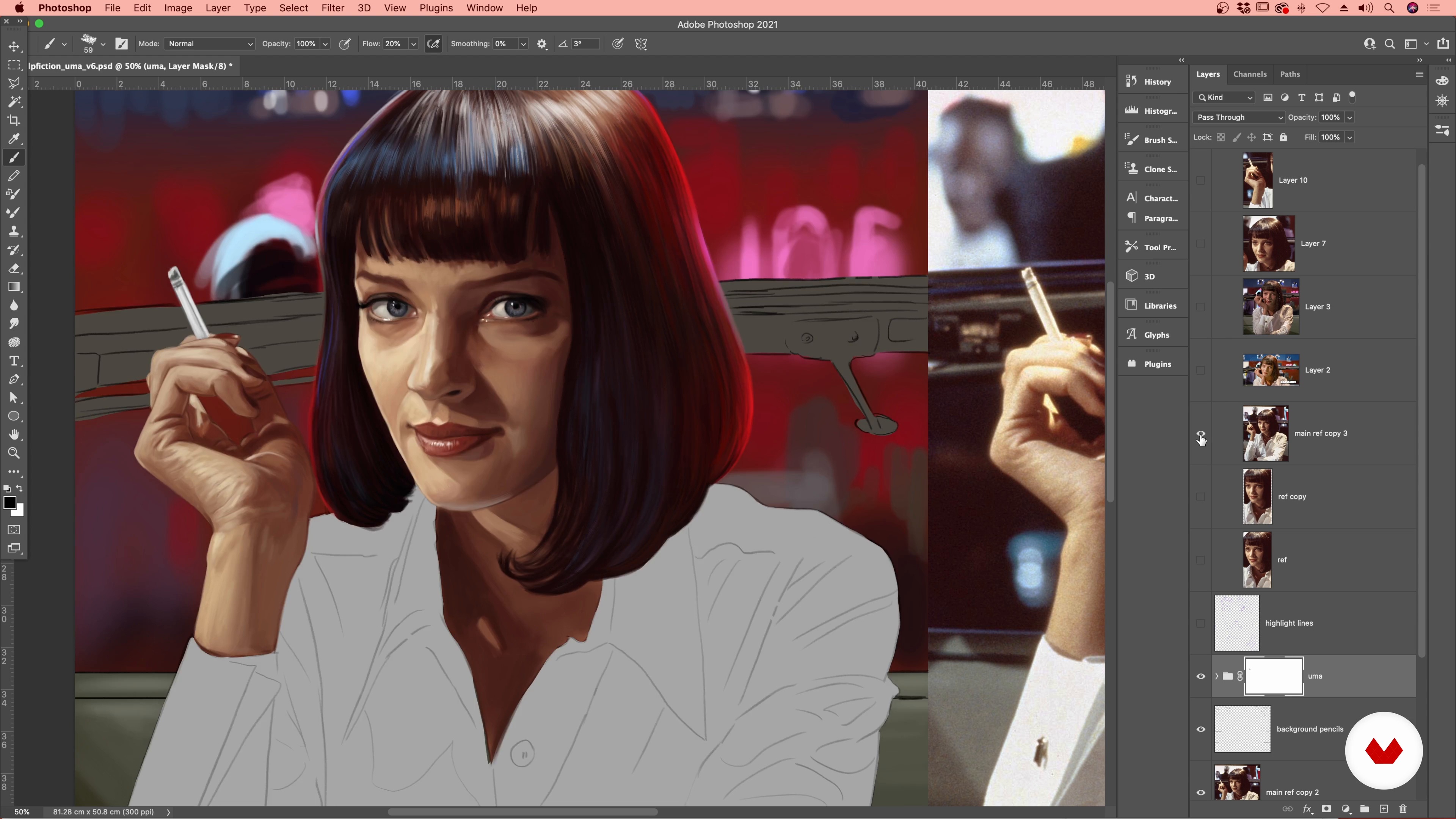Delete layer trash icon

1403,809
